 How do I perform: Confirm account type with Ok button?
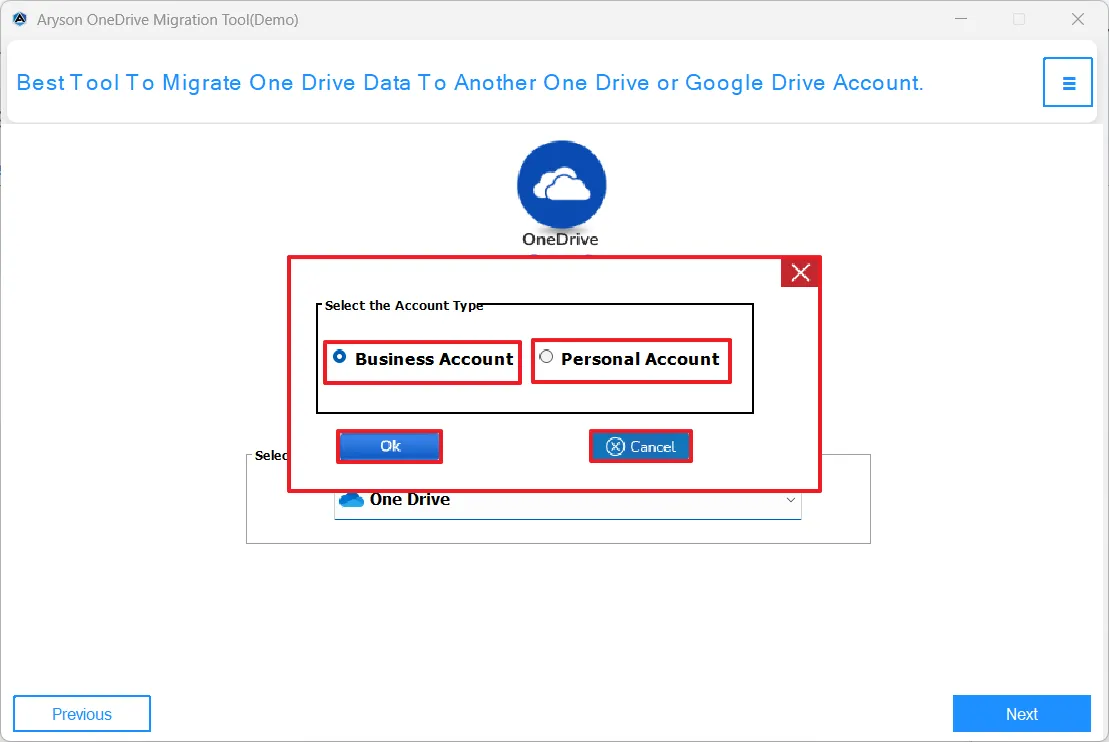pos(390,446)
